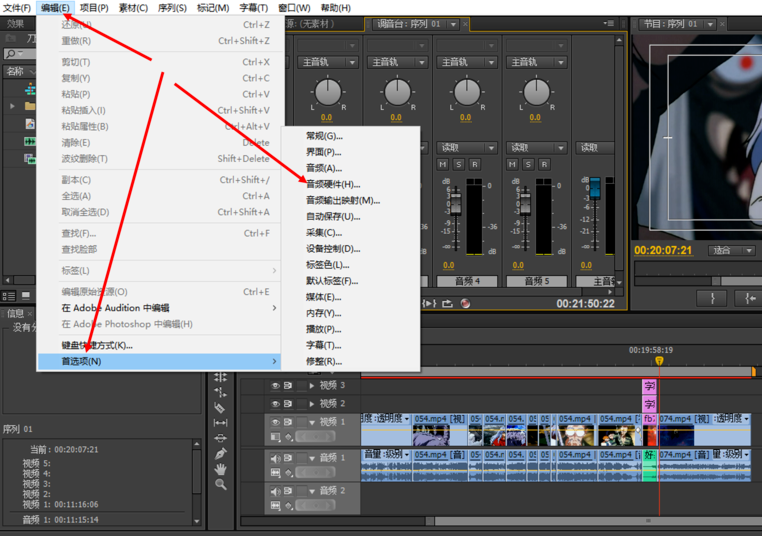This screenshot has height=536, width=762.
Task: Choose Keyboard Shortcuts in the Edit menu
Action: click(159, 346)
